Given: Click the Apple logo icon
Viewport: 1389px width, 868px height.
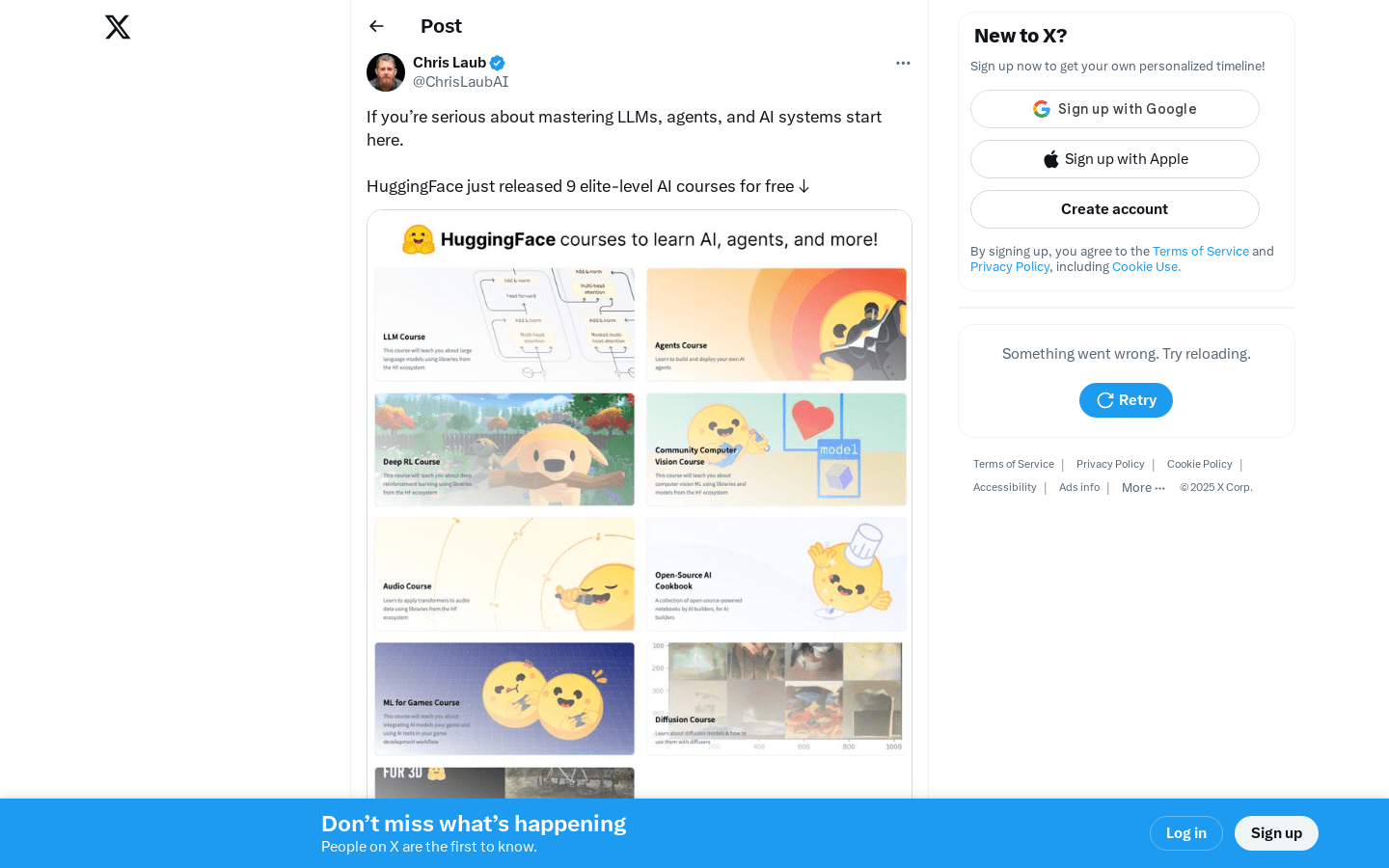Looking at the screenshot, I should (x=1050, y=159).
